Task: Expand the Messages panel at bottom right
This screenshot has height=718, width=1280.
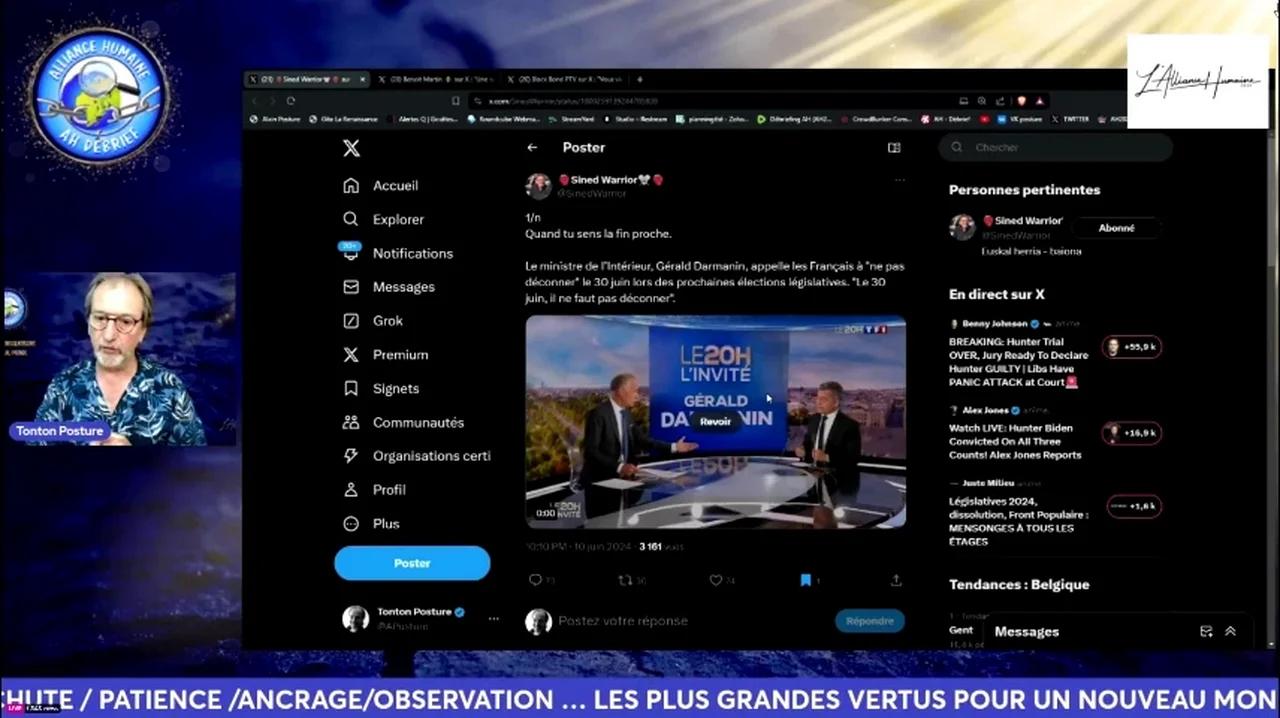Action: click(x=1230, y=631)
